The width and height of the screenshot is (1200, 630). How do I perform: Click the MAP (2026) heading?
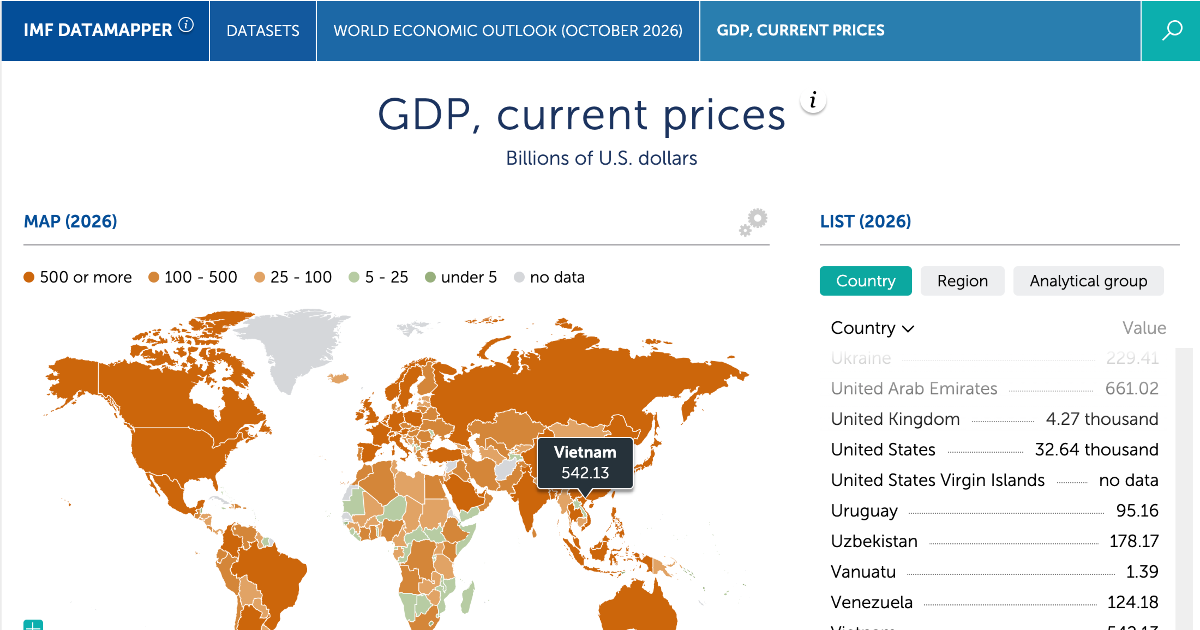70,221
